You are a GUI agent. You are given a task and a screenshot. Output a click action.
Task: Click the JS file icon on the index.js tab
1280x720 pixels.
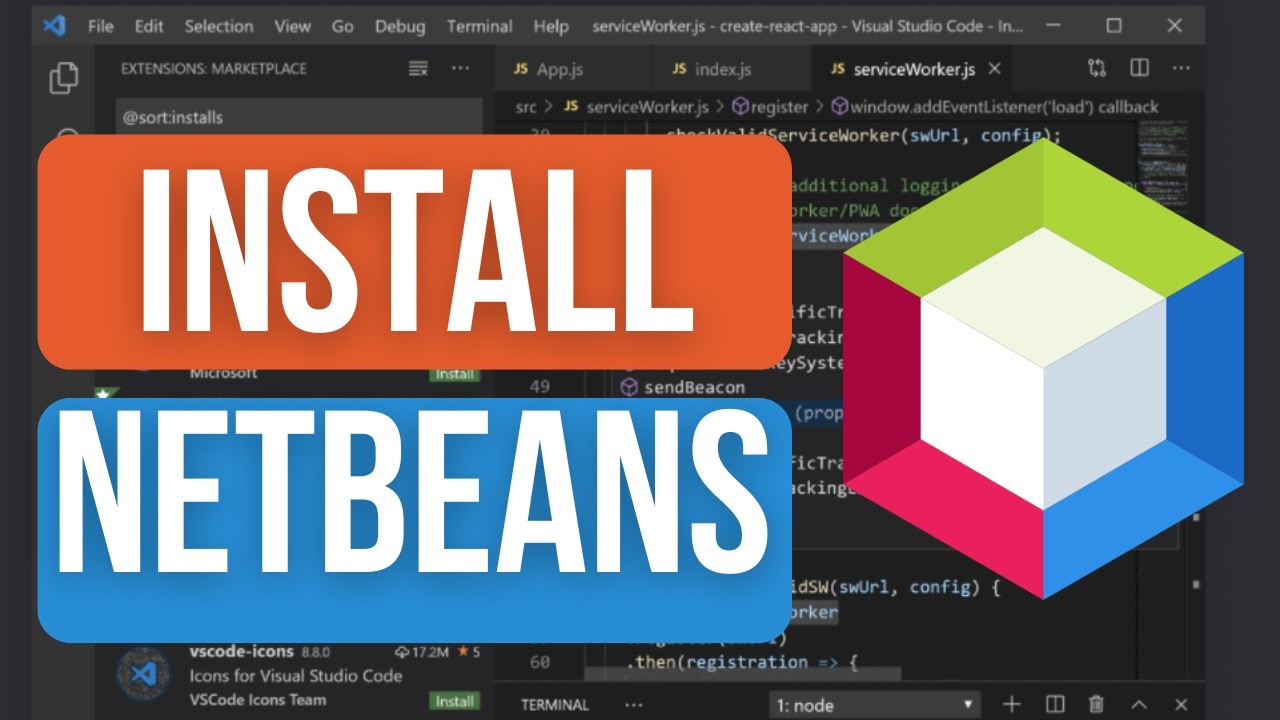pos(679,69)
